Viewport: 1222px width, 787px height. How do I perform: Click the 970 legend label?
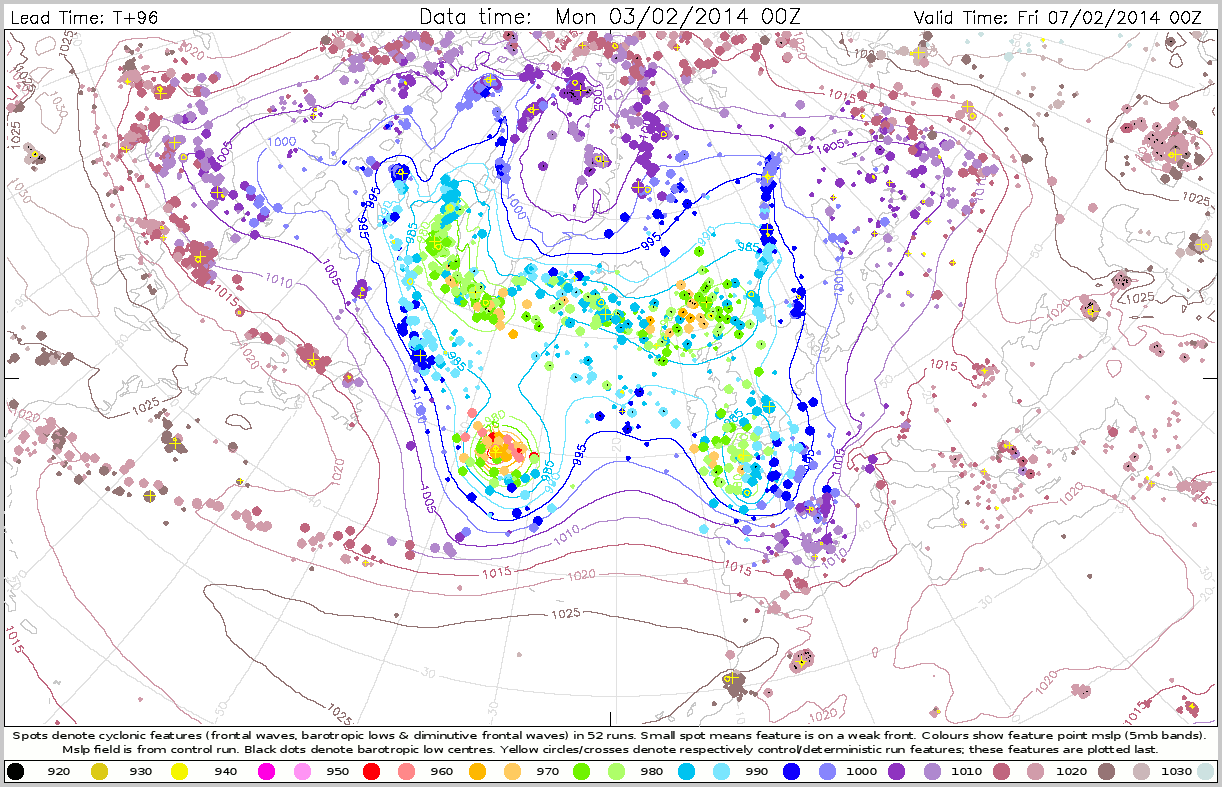[x=547, y=772]
